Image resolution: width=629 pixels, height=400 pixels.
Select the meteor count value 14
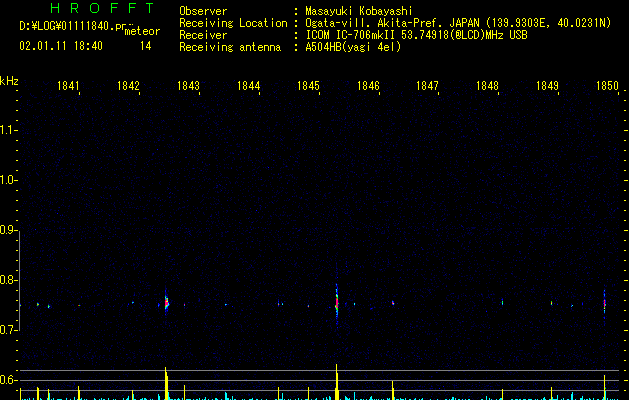[146, 46]
